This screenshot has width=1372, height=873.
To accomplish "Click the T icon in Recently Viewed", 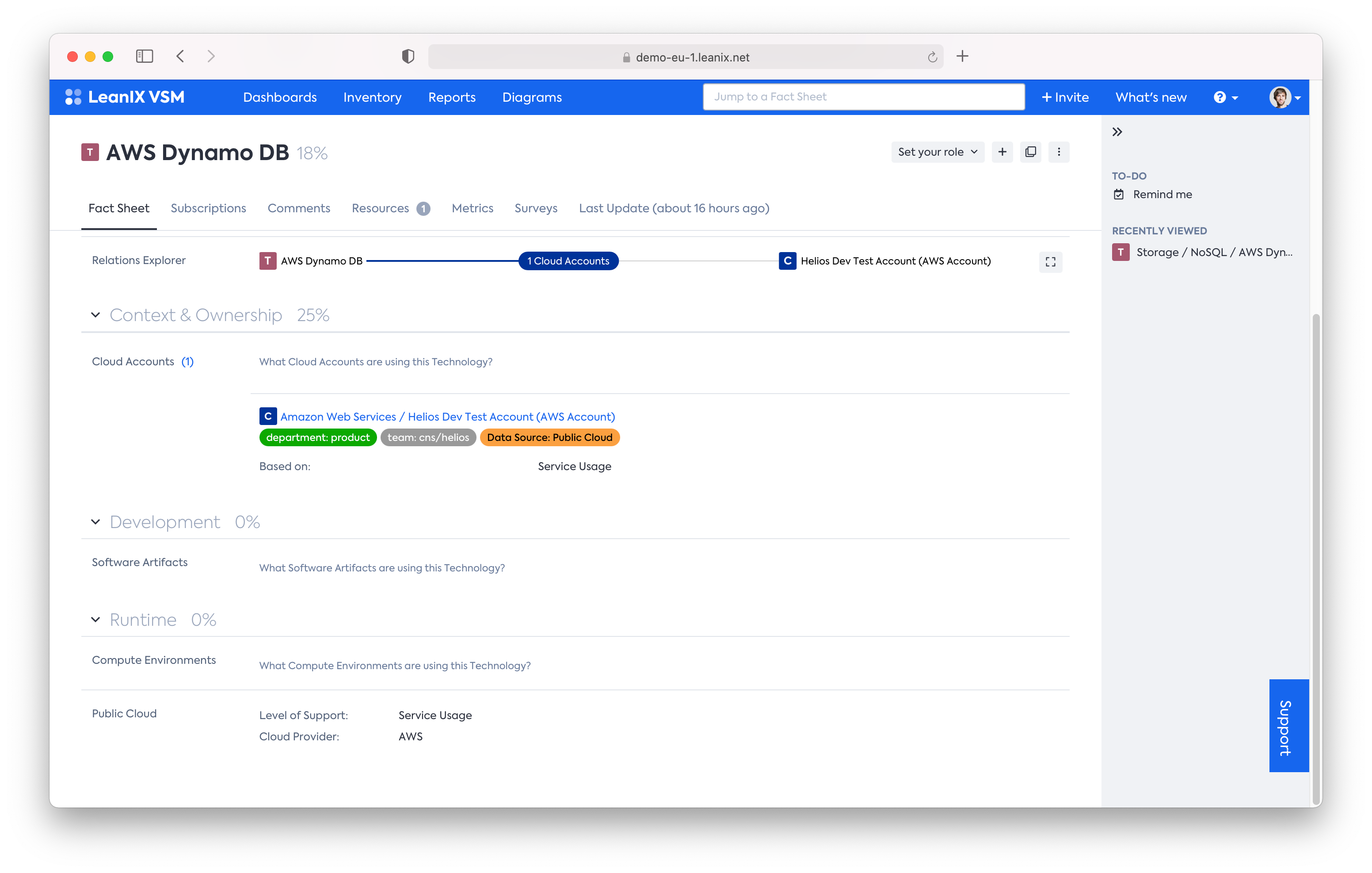I will 1121,252.
